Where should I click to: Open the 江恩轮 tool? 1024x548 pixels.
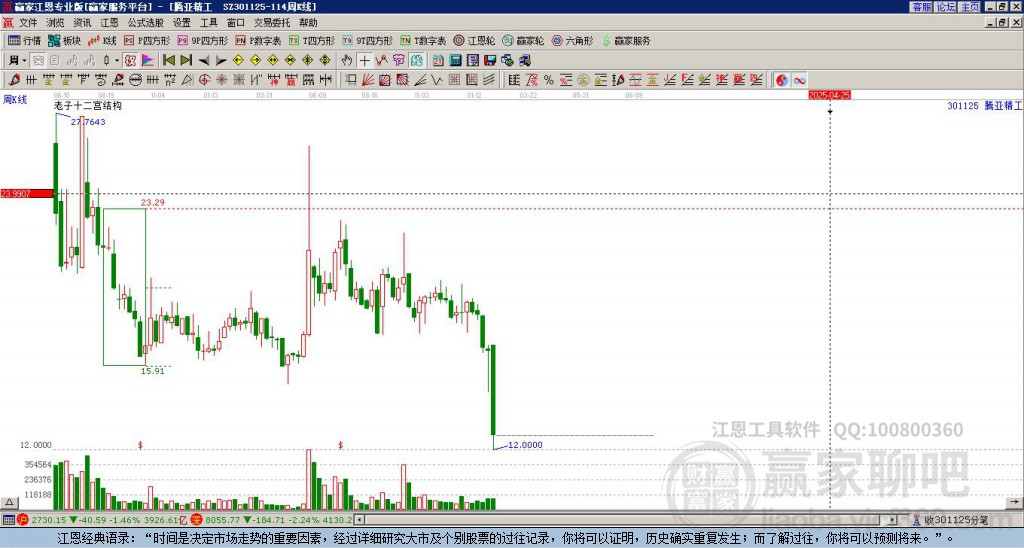click(474, 40)
